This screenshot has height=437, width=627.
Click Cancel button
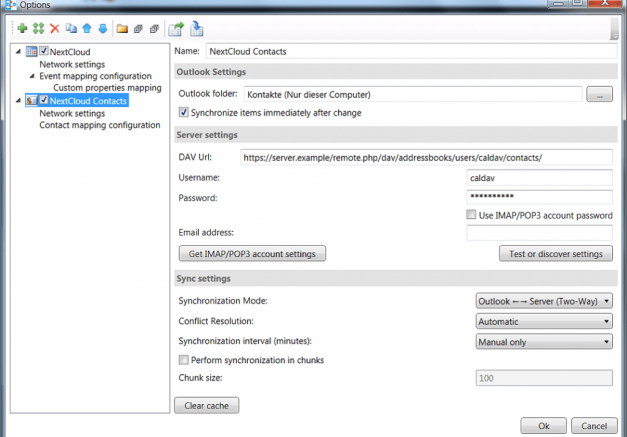pyautogui.click(x=594, y=426)
